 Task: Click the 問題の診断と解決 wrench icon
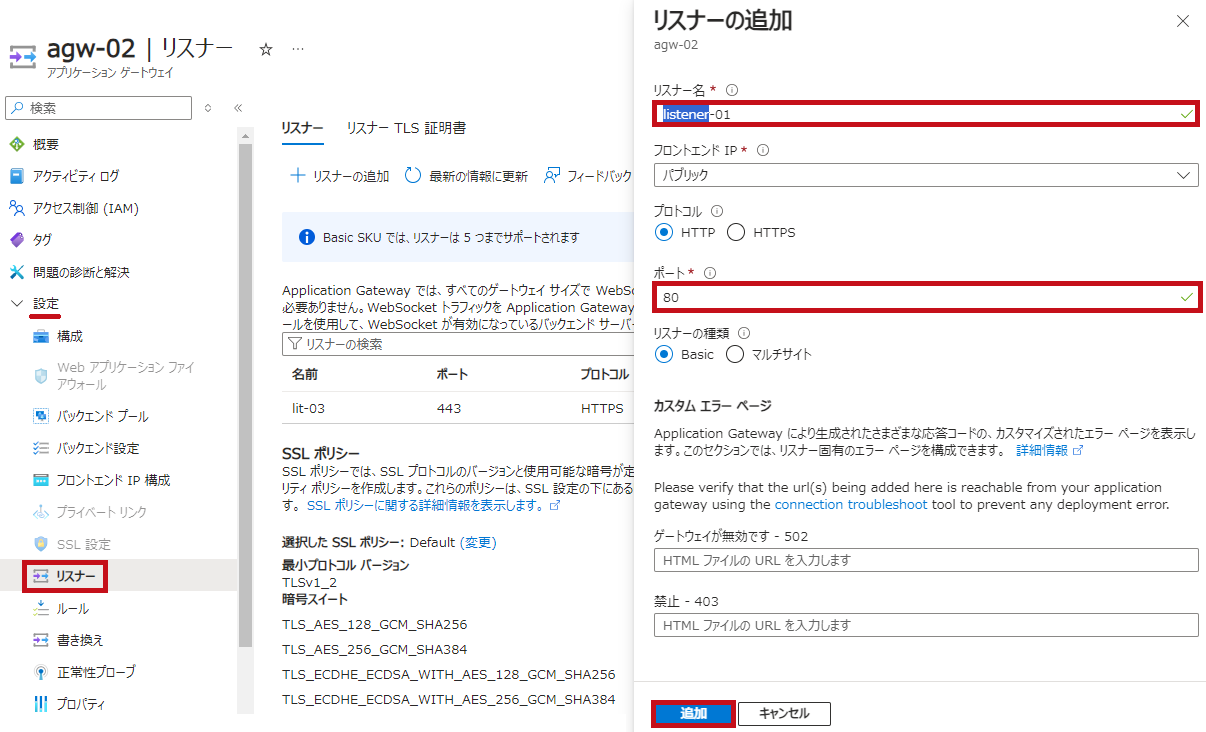point(16,272)
